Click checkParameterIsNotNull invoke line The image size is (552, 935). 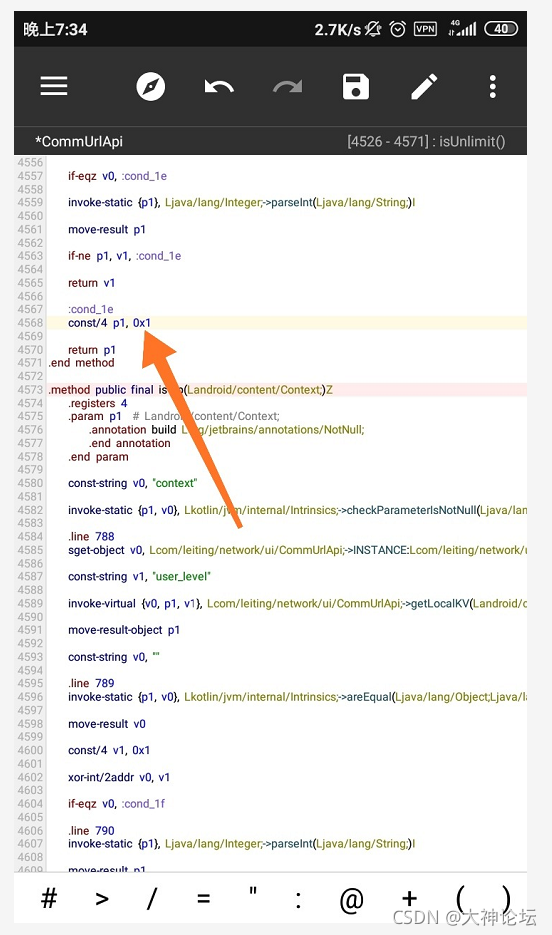pos(297,510)
